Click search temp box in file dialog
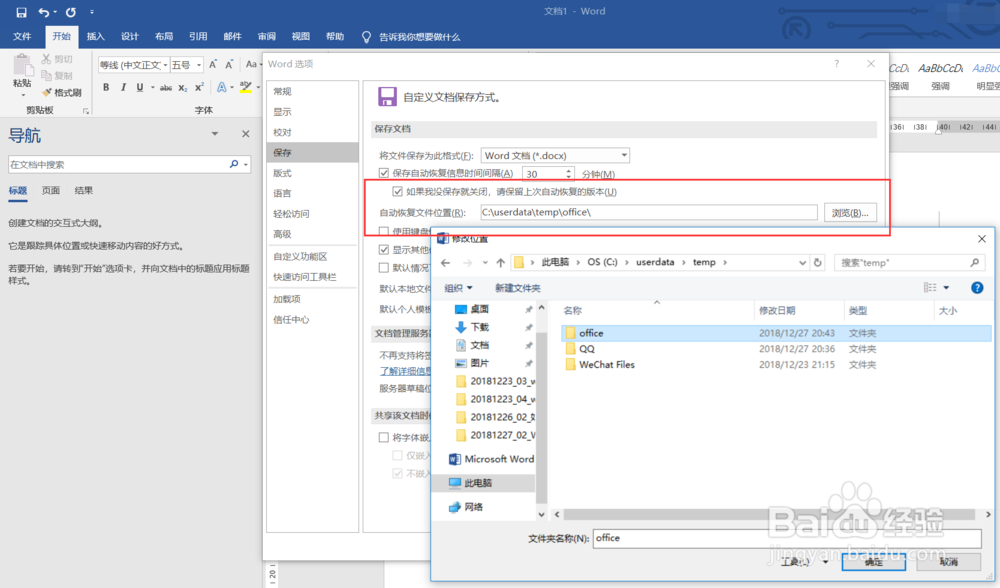1000x588 pixels. [909, 263]
